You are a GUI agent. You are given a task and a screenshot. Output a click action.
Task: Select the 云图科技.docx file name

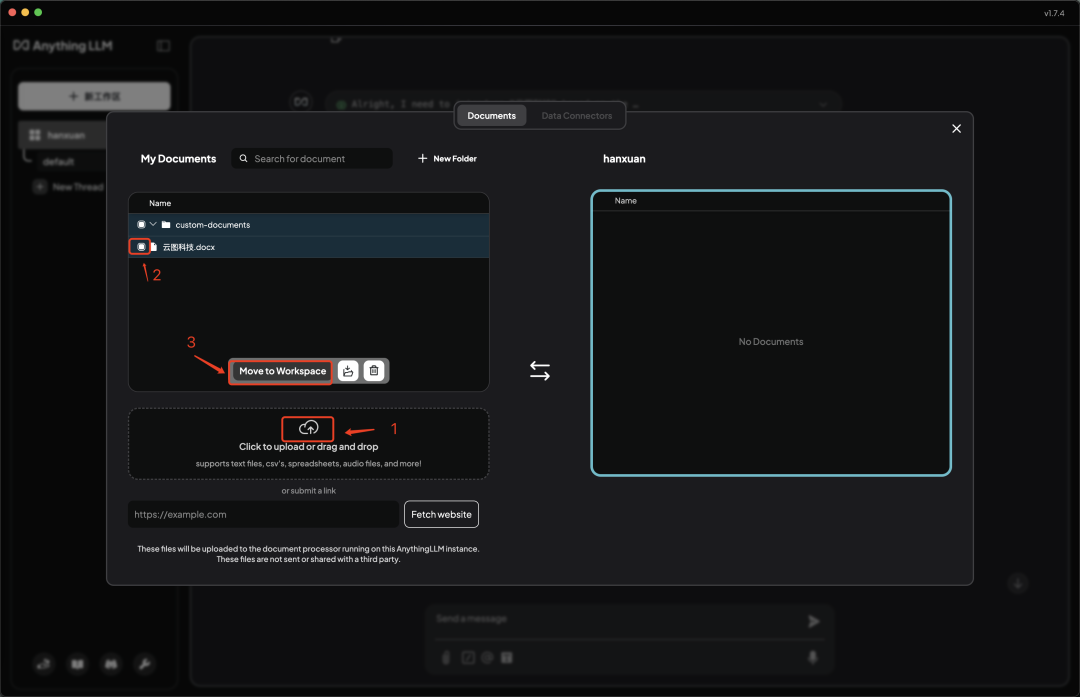[x=189, y=247]
